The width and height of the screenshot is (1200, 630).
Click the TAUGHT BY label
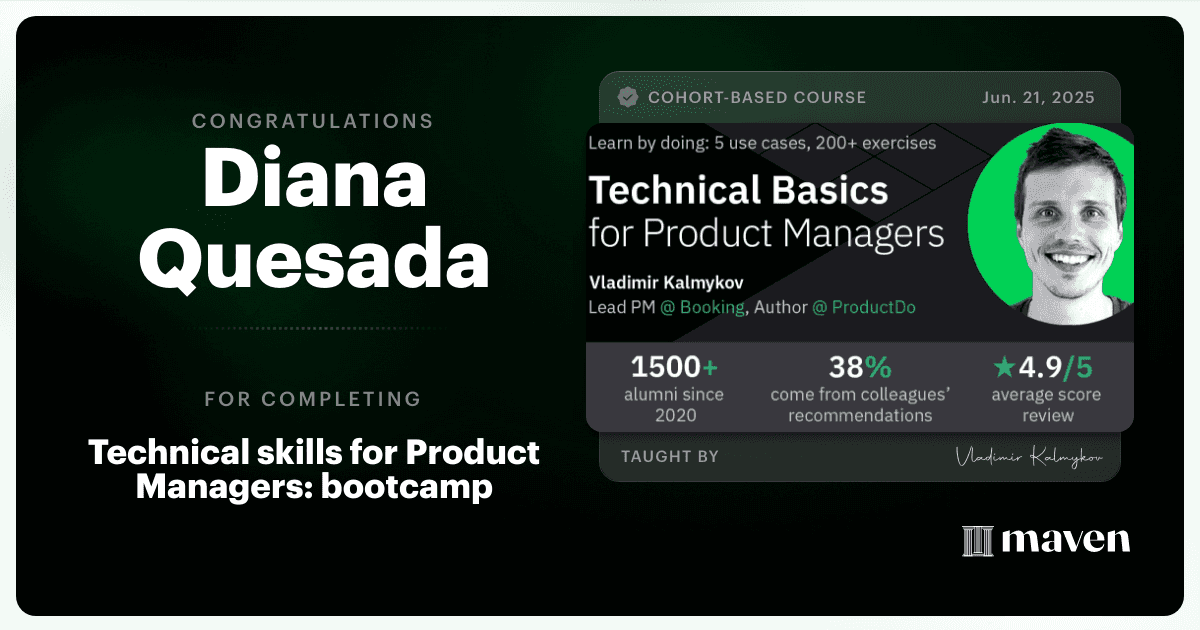[x=670, y=456]
